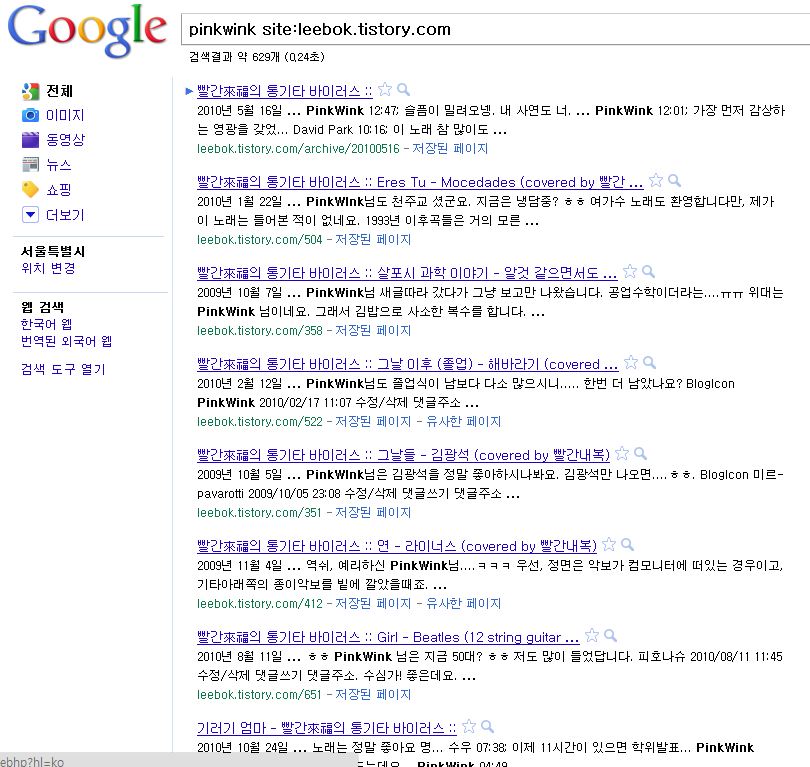The height and width of the screenshot is (767, 810).
Task: Click the search query input field
Action: (x=495, y=29)
